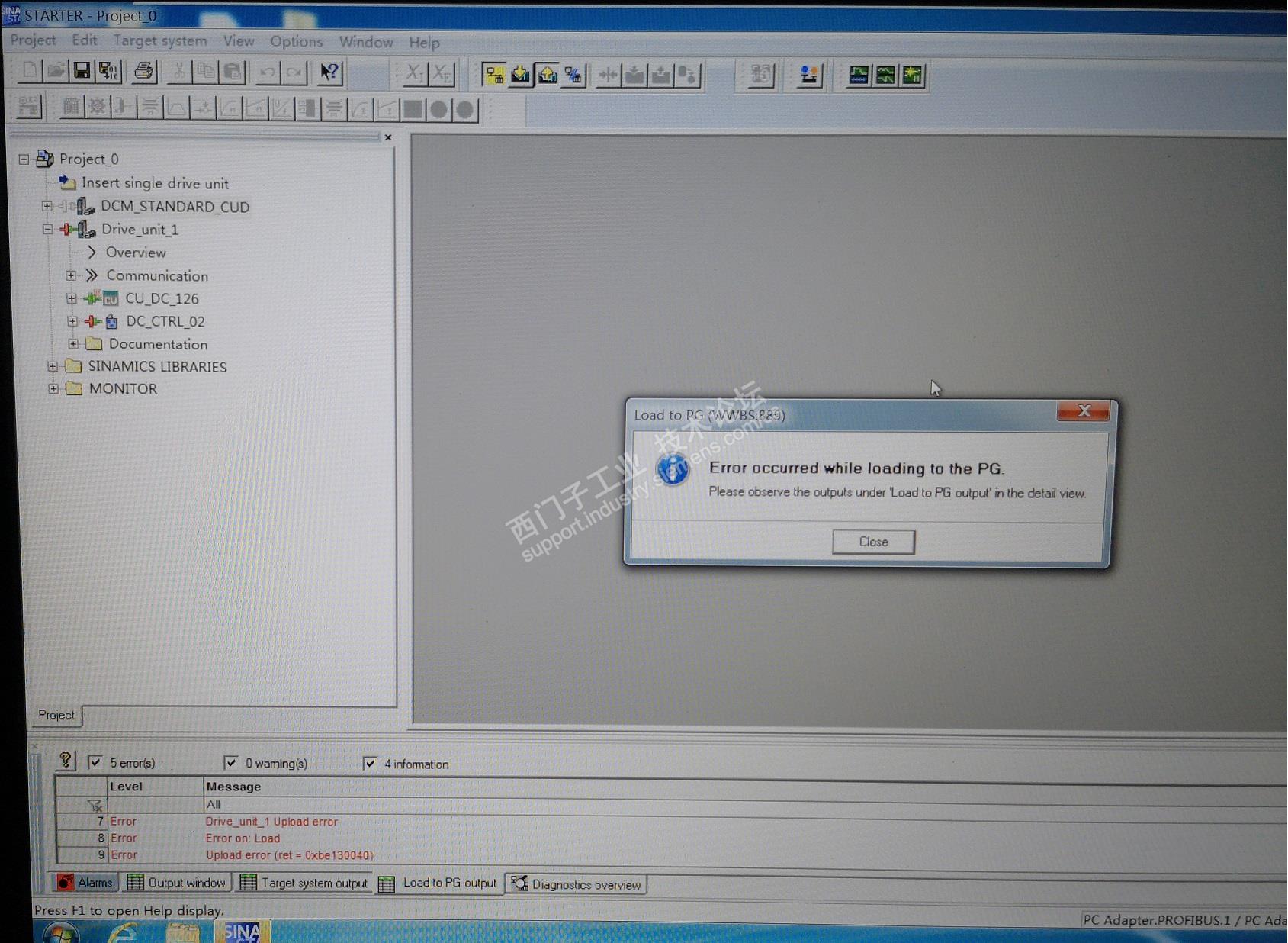Viewport: 1288px width, 943px height.
Task: Expand the DC_CTRL_02 node
Action: [72, 320]
